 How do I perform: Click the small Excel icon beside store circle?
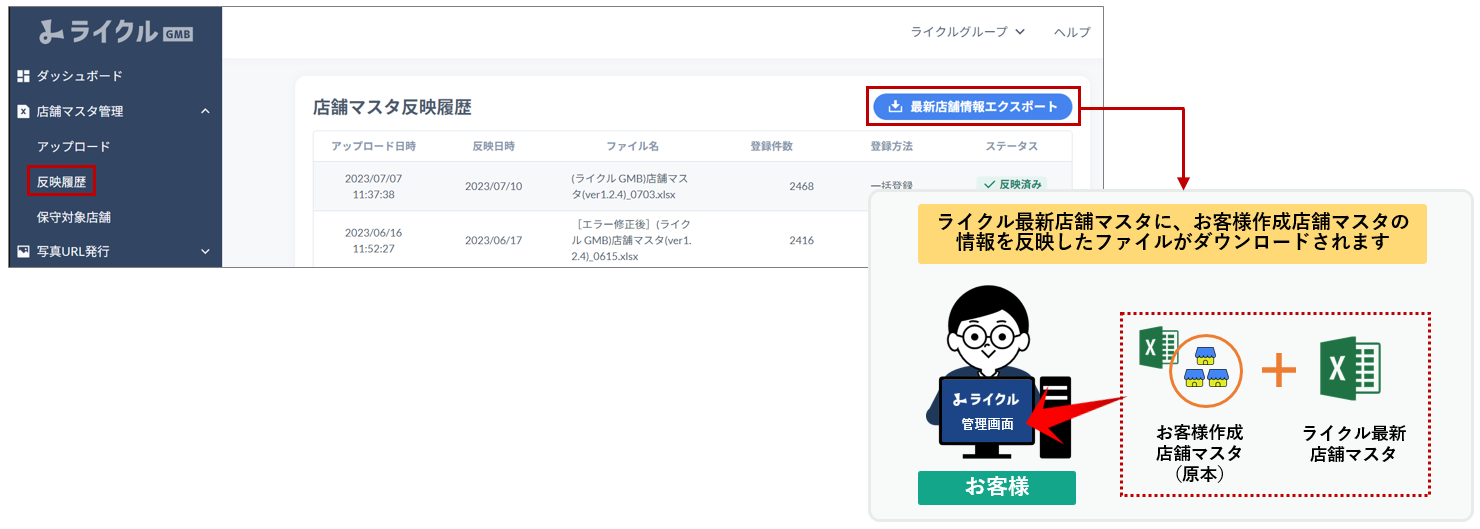coord(1158,348)
